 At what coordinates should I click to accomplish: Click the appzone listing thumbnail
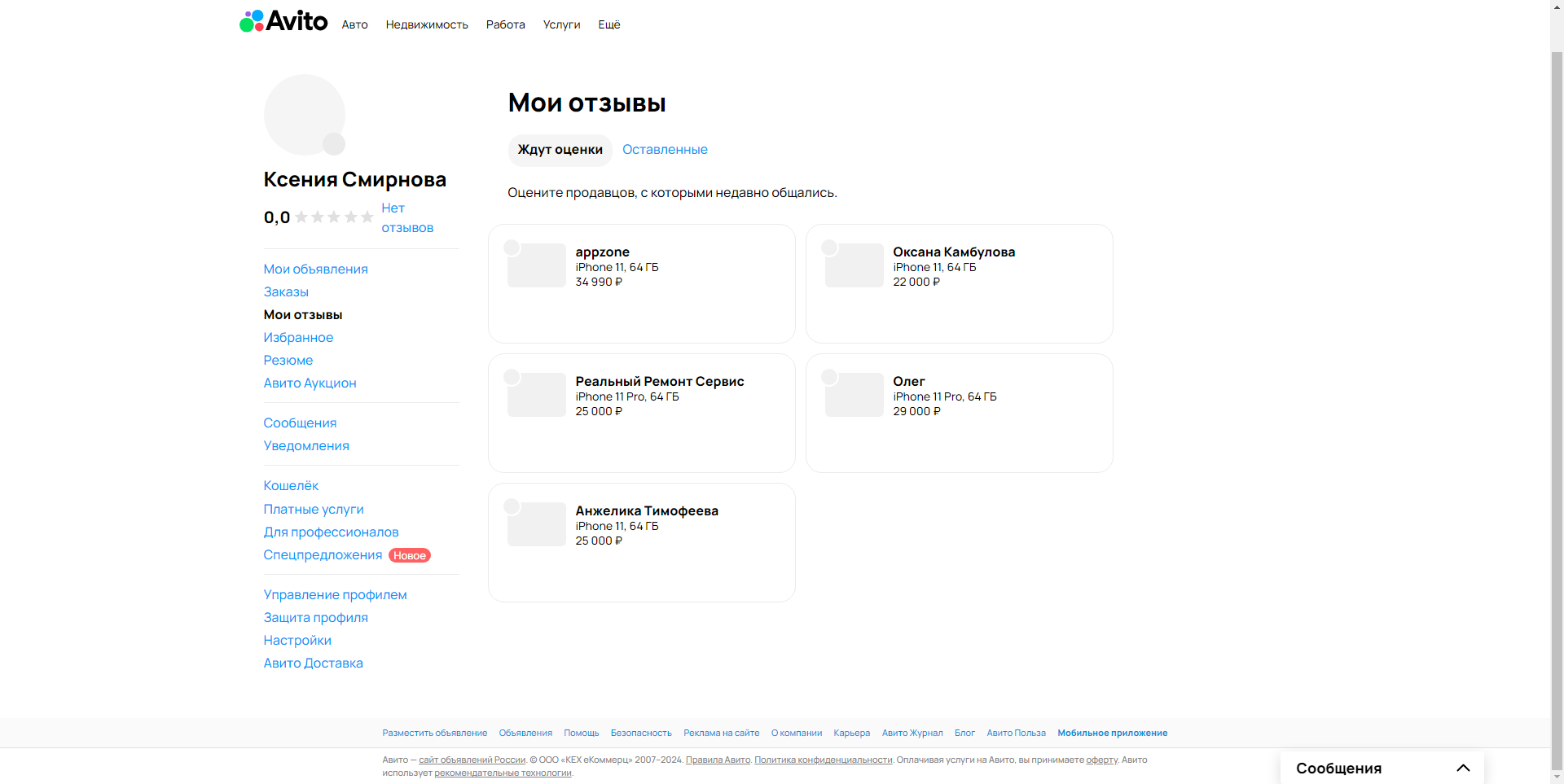536,265
